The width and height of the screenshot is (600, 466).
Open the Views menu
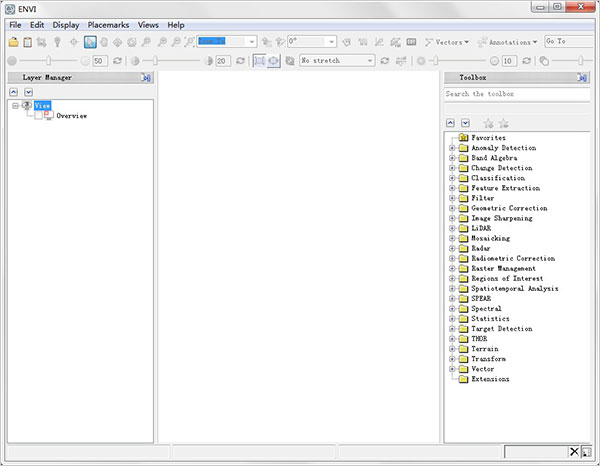(x=148, y=25)
